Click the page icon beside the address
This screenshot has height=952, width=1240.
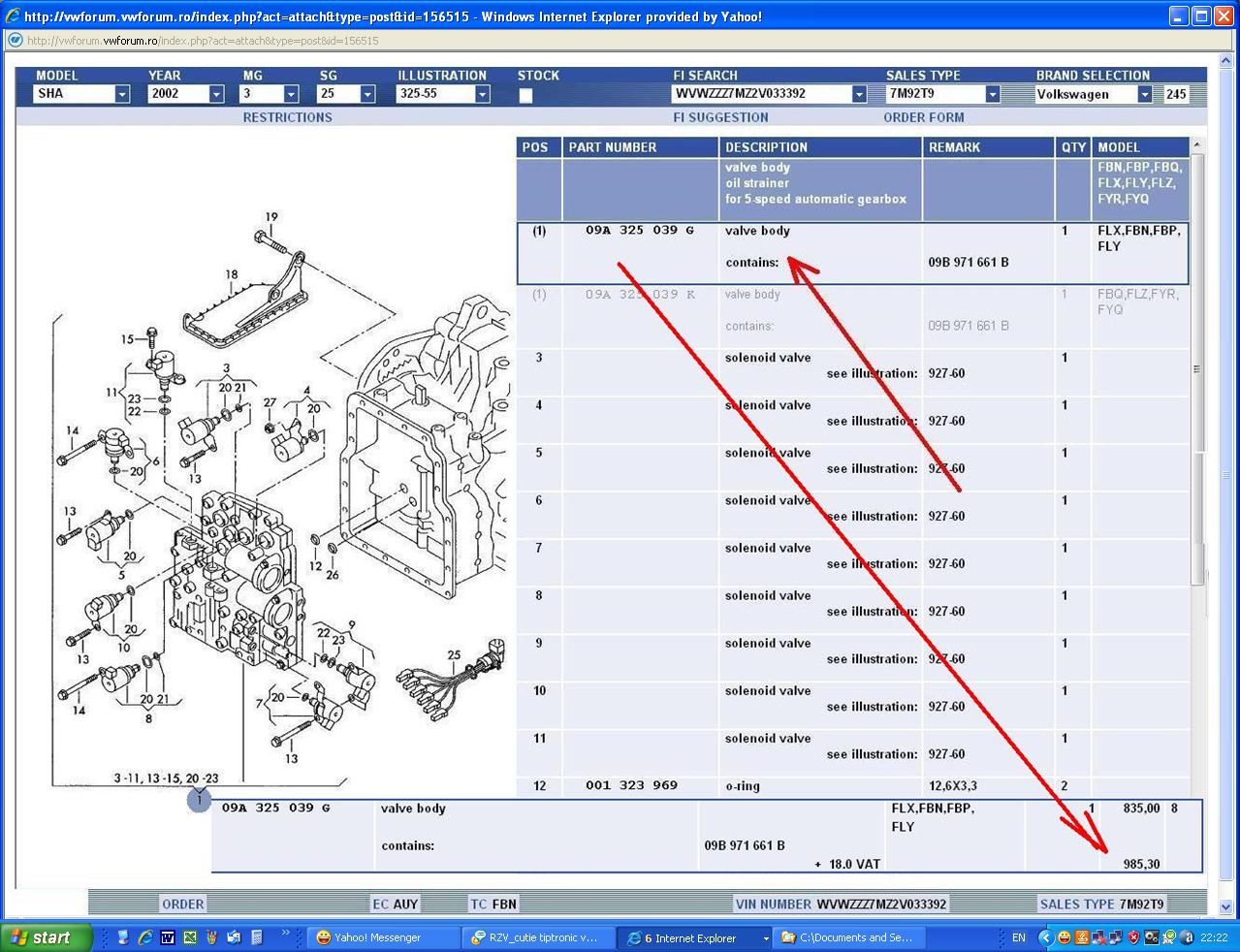pos(15,41)
